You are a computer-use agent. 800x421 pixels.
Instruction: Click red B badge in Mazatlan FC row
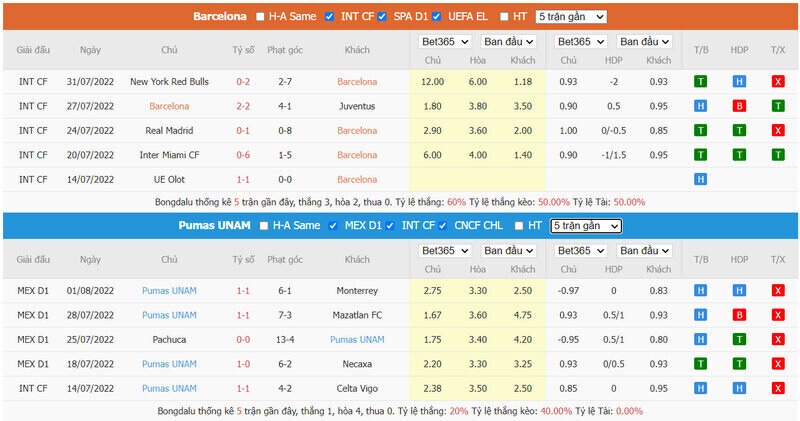coord(739,315)
